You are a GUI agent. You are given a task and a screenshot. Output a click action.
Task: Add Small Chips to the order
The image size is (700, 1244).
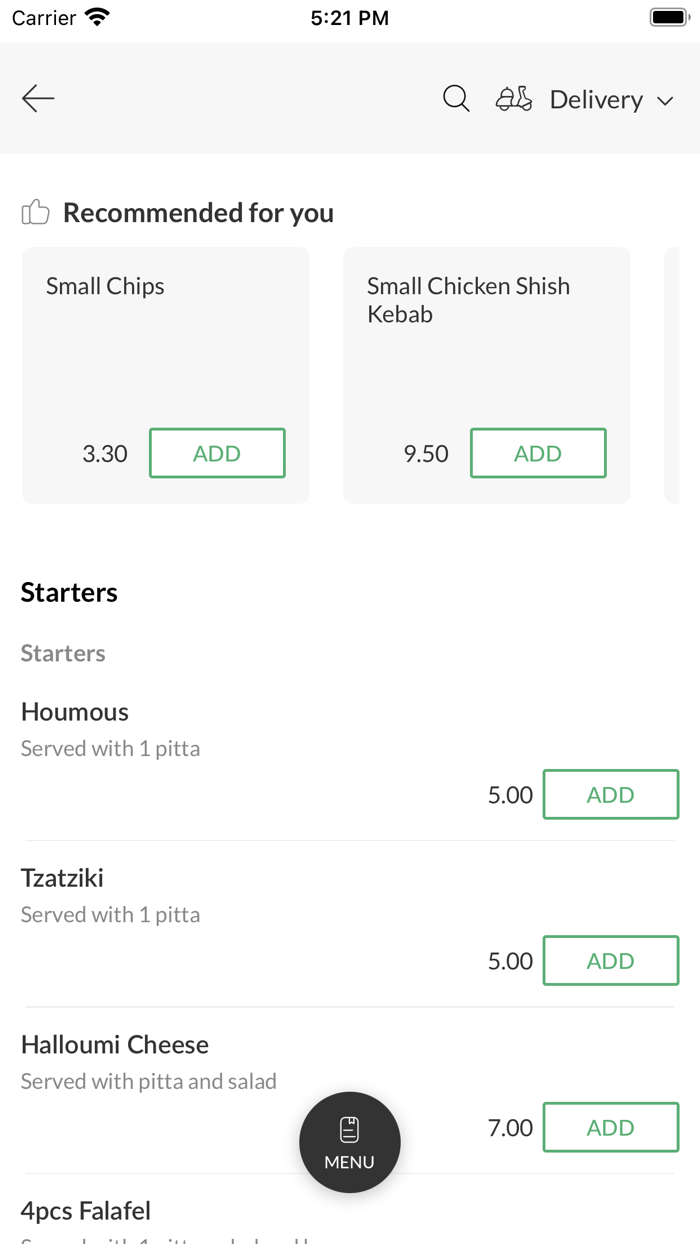pos(217,452)
